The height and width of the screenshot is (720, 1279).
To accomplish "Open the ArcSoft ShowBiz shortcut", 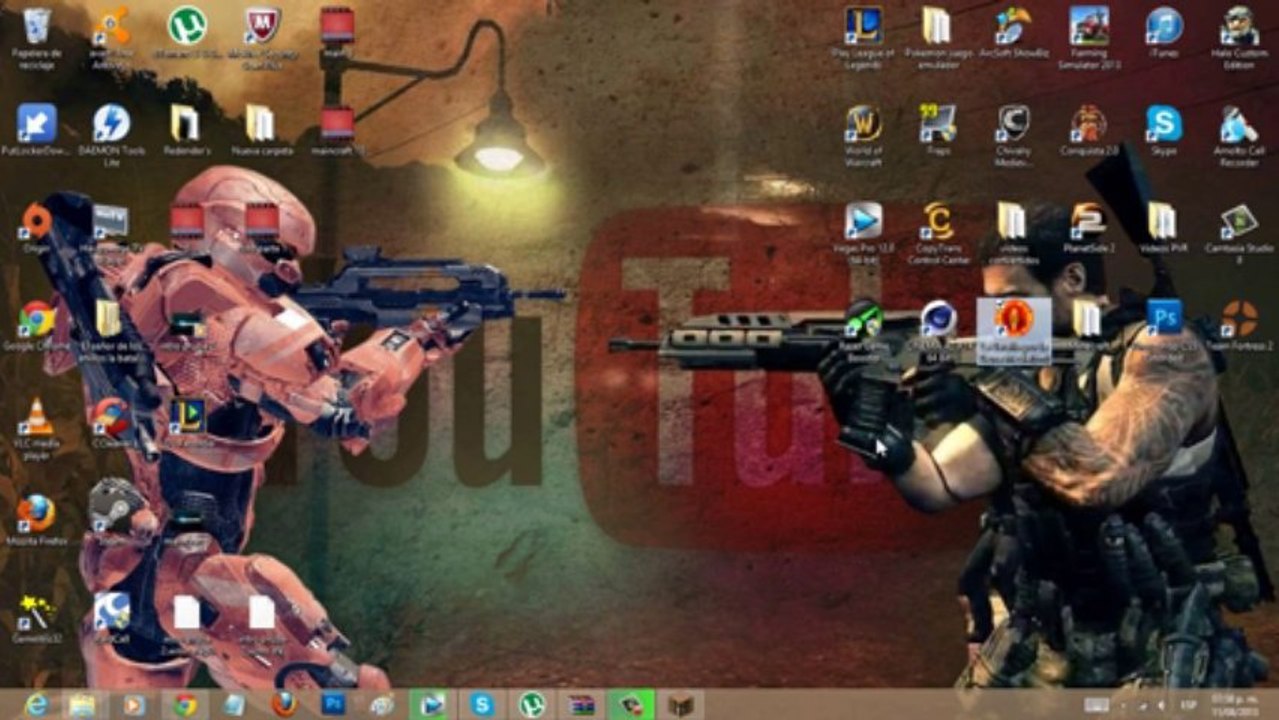I will pos(1013,33).
